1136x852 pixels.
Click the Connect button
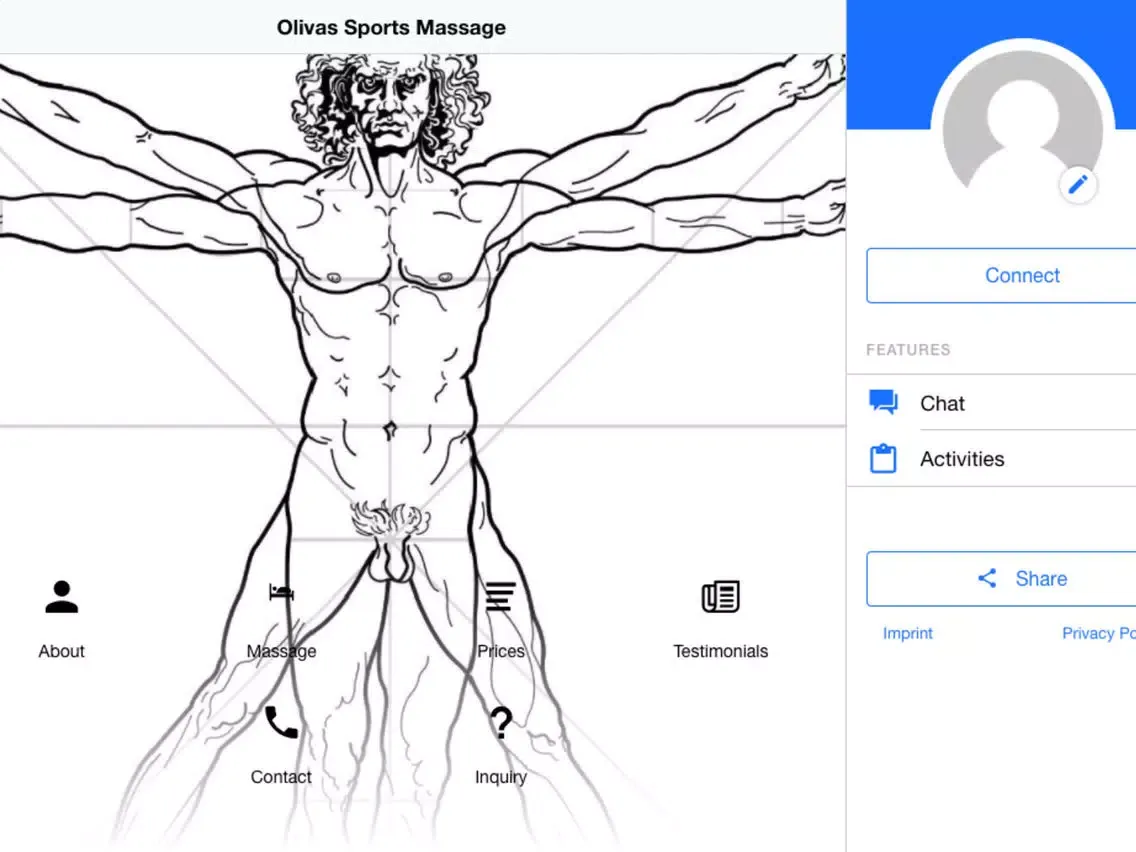coord(1001,275)
